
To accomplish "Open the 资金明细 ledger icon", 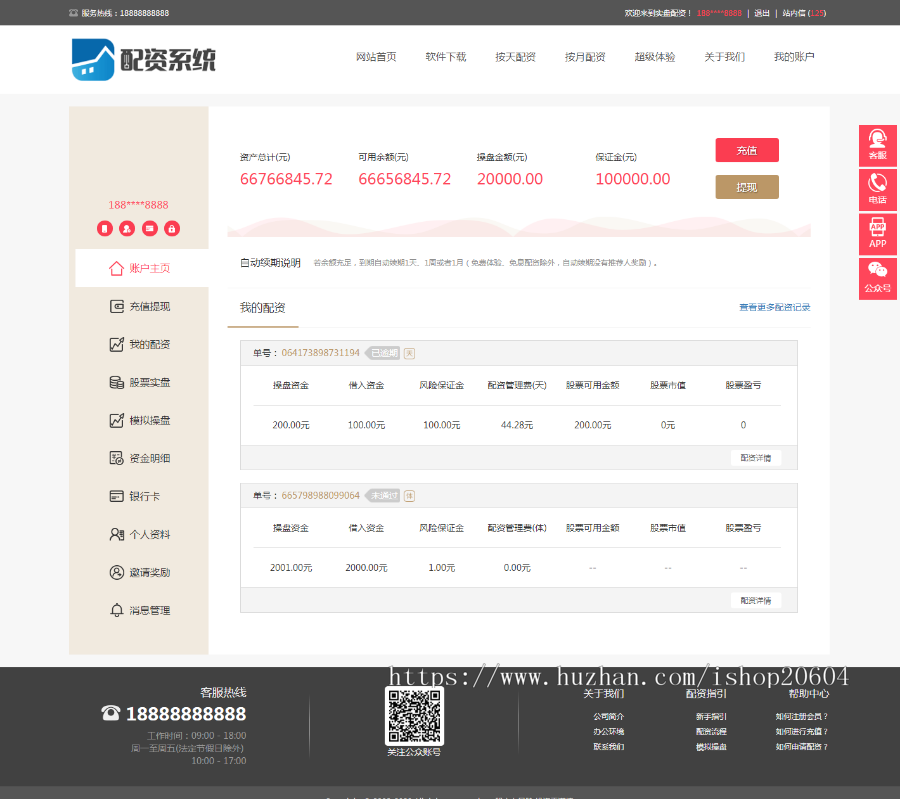I will [x=115, y=458].
